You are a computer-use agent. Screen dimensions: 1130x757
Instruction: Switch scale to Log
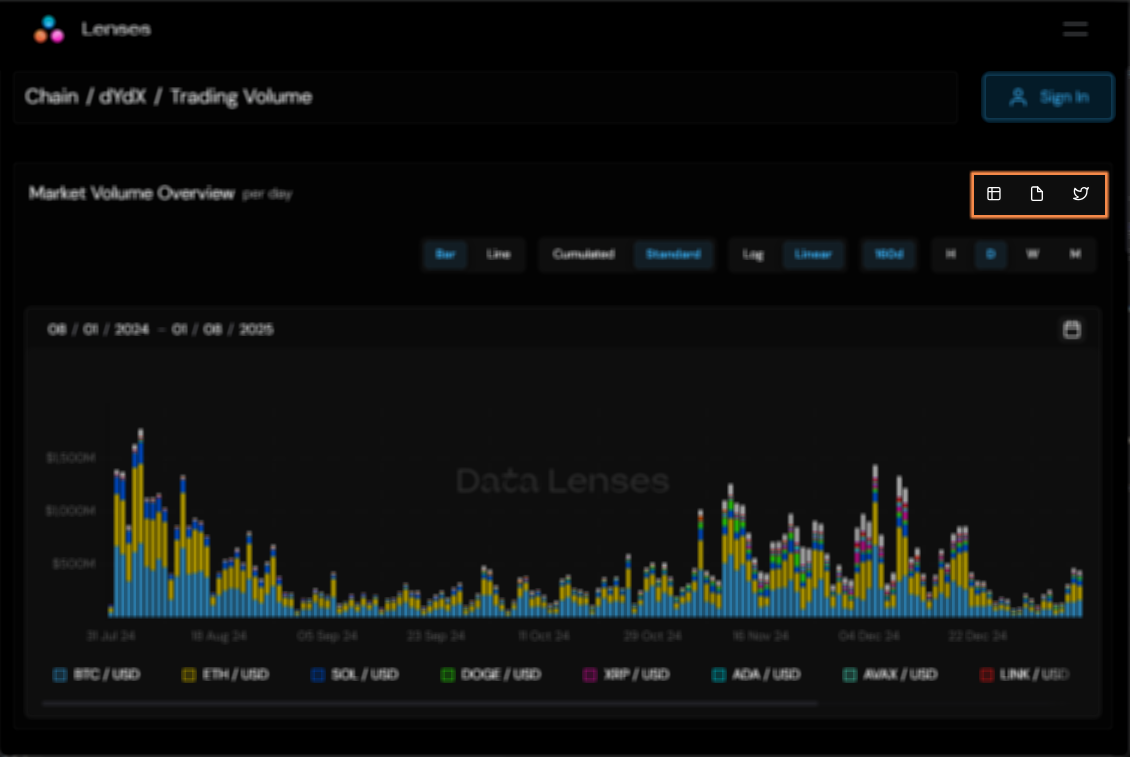click(753, 255)
